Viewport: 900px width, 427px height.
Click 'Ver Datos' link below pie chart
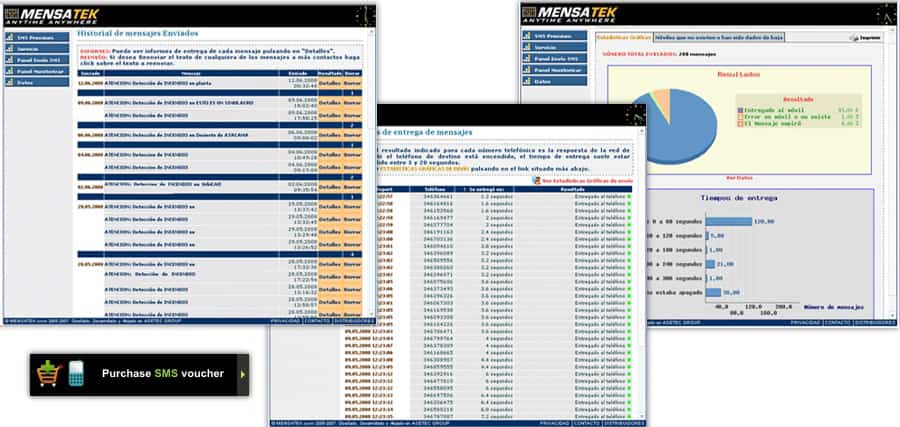tap(739, 177)
